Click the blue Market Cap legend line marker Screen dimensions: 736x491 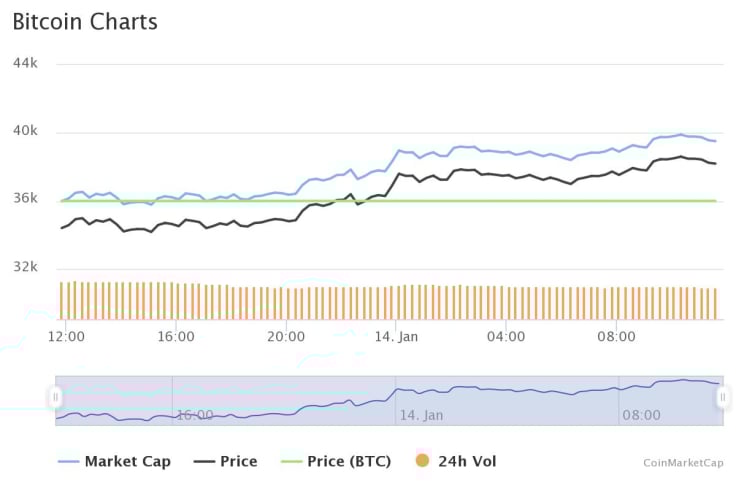[x=69, y=462]
